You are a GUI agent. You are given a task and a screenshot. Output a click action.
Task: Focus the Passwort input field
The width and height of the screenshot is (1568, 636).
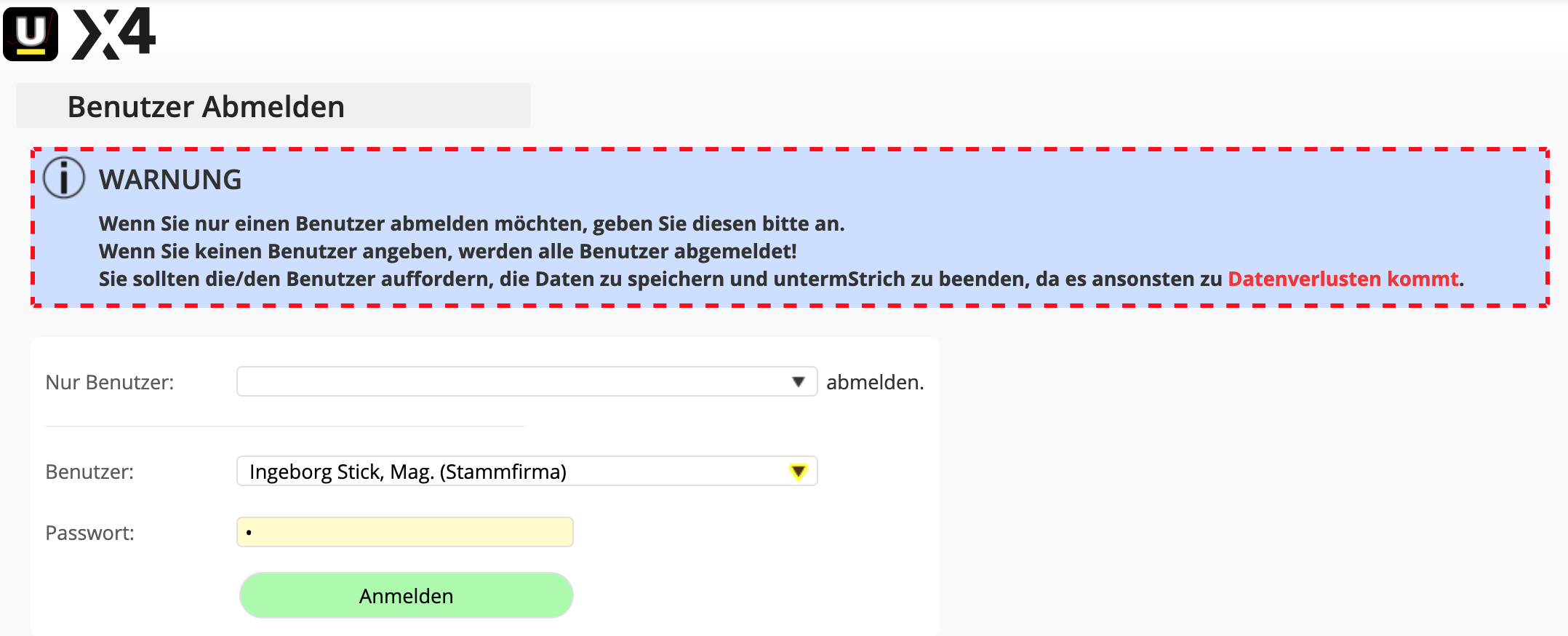coord(405,533)
